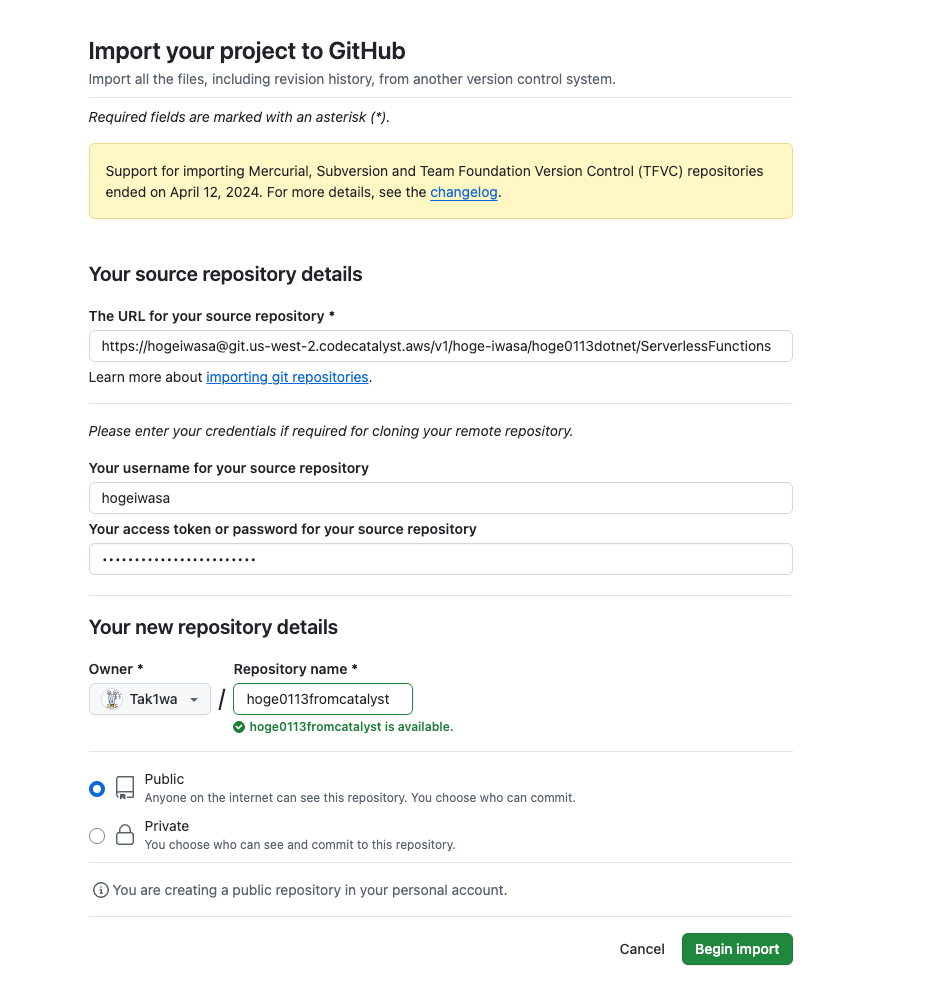Click the Public repository book icon
The width and height of the screenshot is (939, 991).
[125, 788]
